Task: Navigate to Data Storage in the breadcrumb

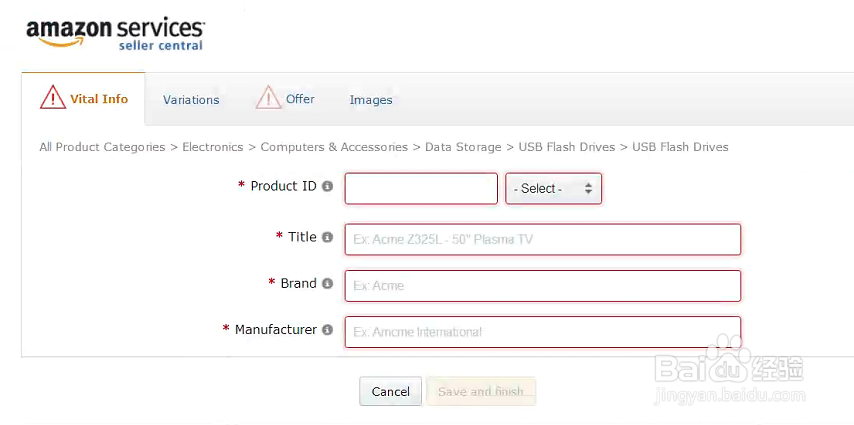Action: tap(463, 147)
